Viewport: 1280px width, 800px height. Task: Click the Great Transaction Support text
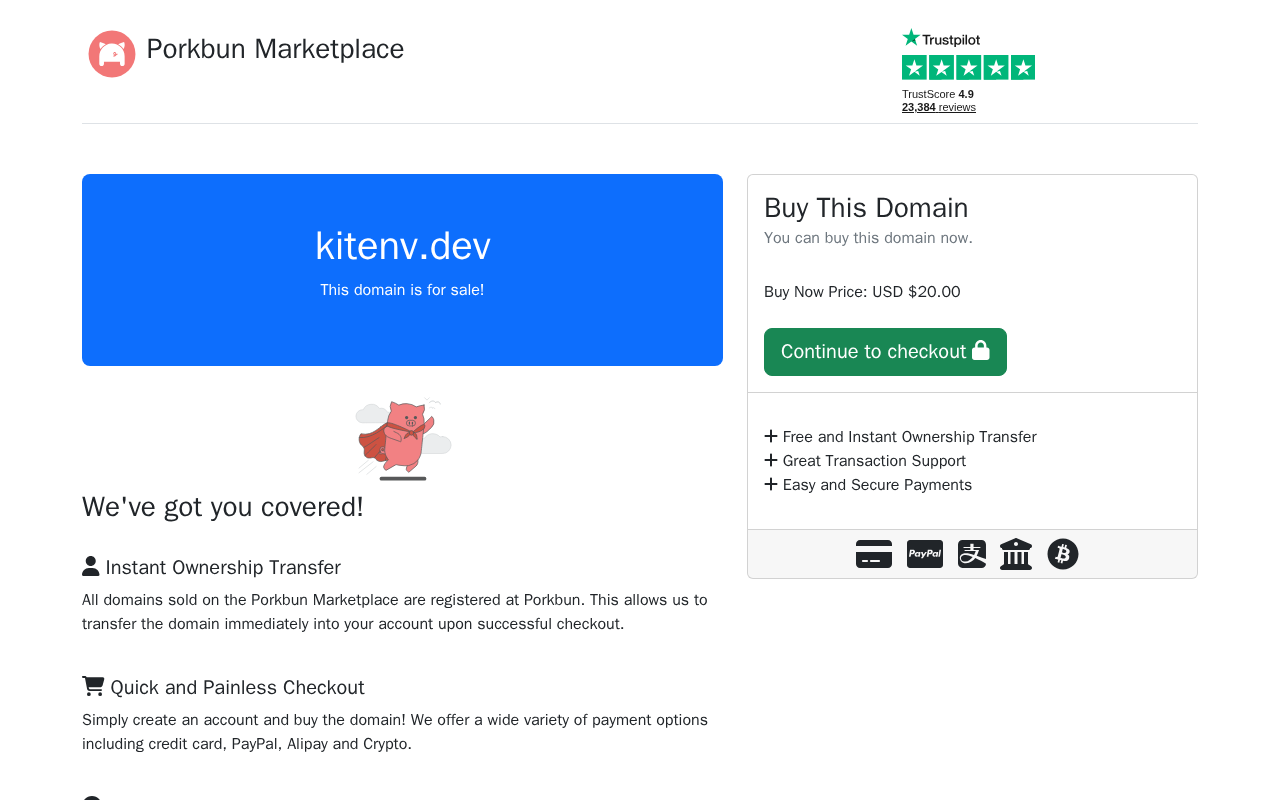874,461
